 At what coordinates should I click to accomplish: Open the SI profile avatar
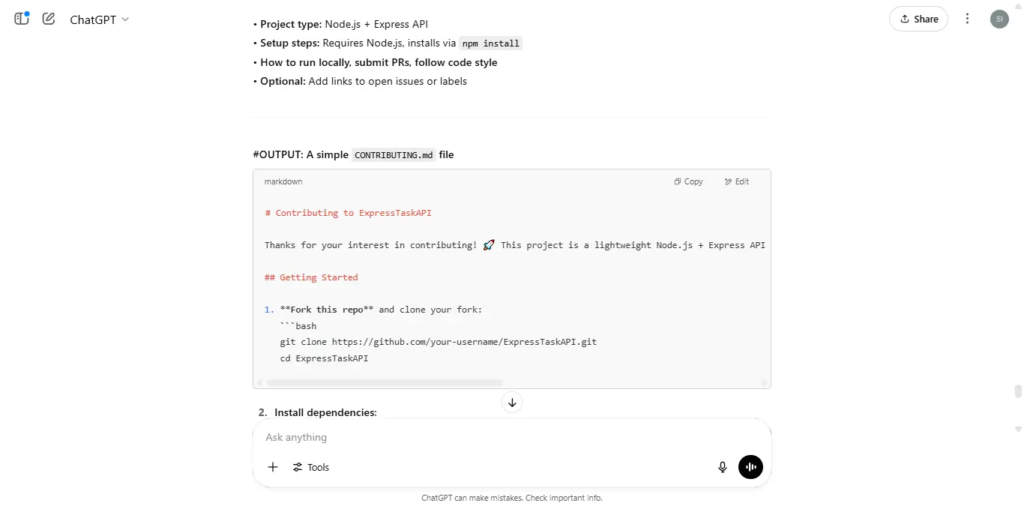tap(999, 19)
